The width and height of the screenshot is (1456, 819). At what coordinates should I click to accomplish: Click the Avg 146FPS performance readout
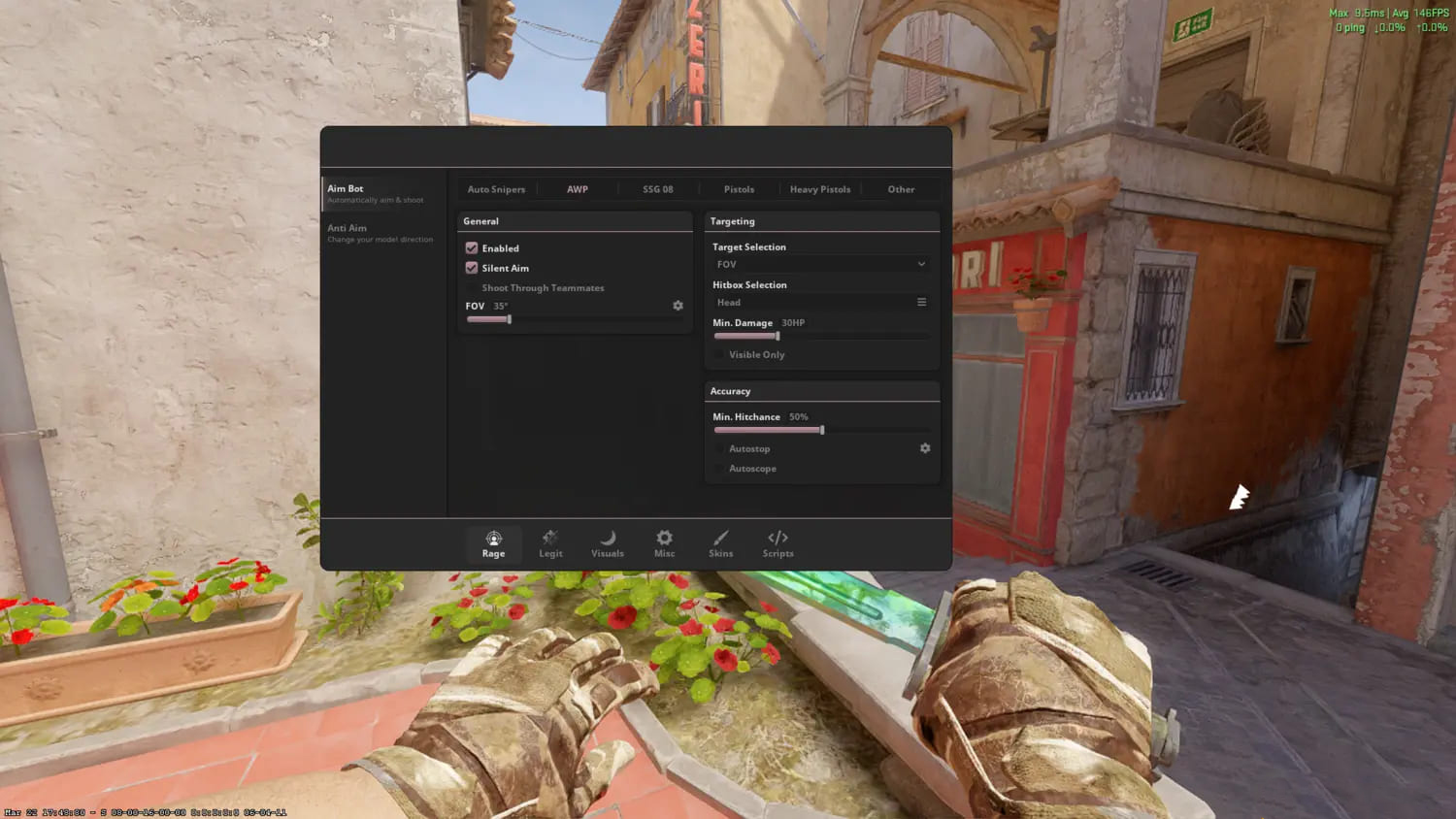1420,14
